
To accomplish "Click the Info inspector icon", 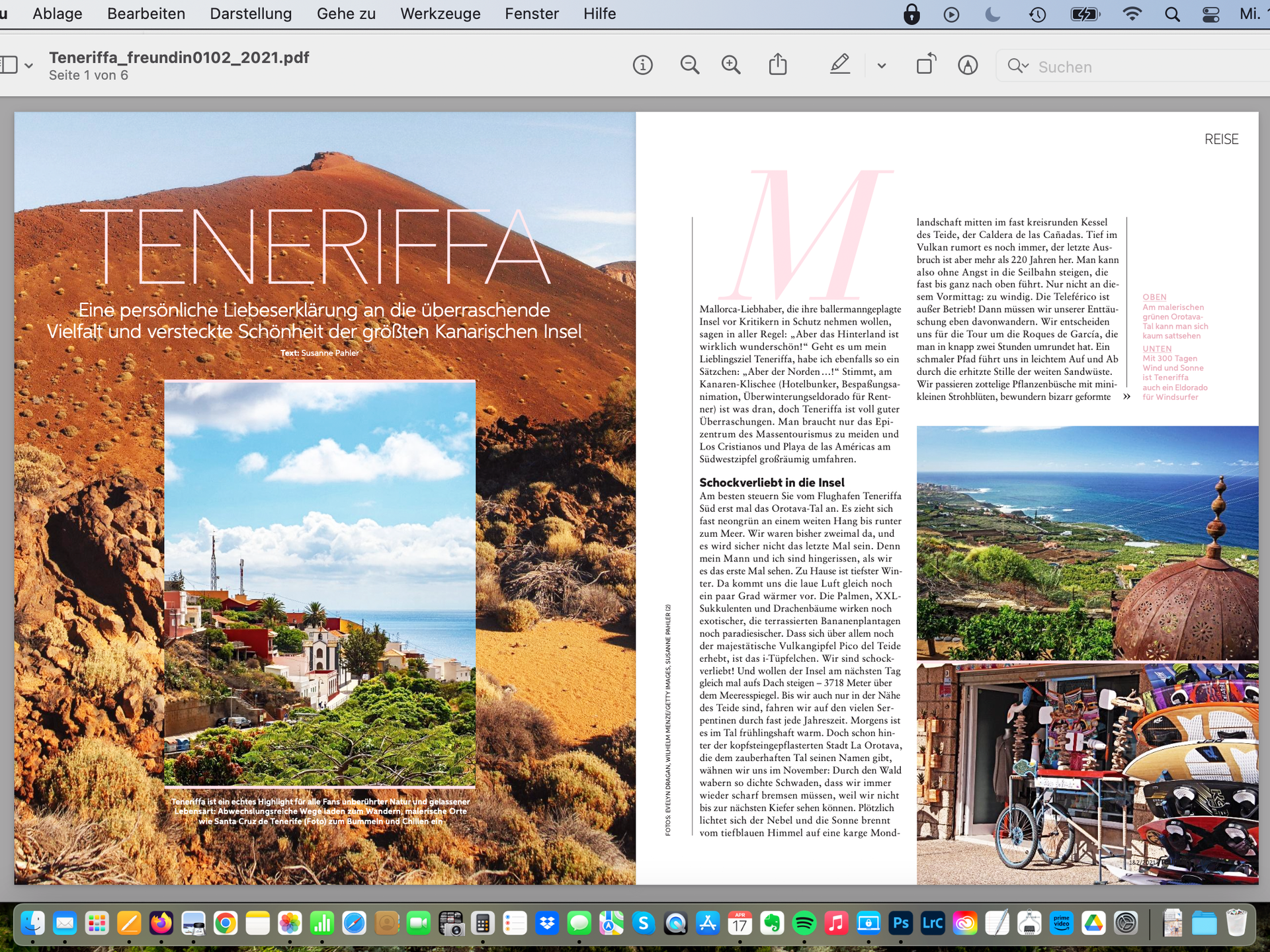I will 642,65.
